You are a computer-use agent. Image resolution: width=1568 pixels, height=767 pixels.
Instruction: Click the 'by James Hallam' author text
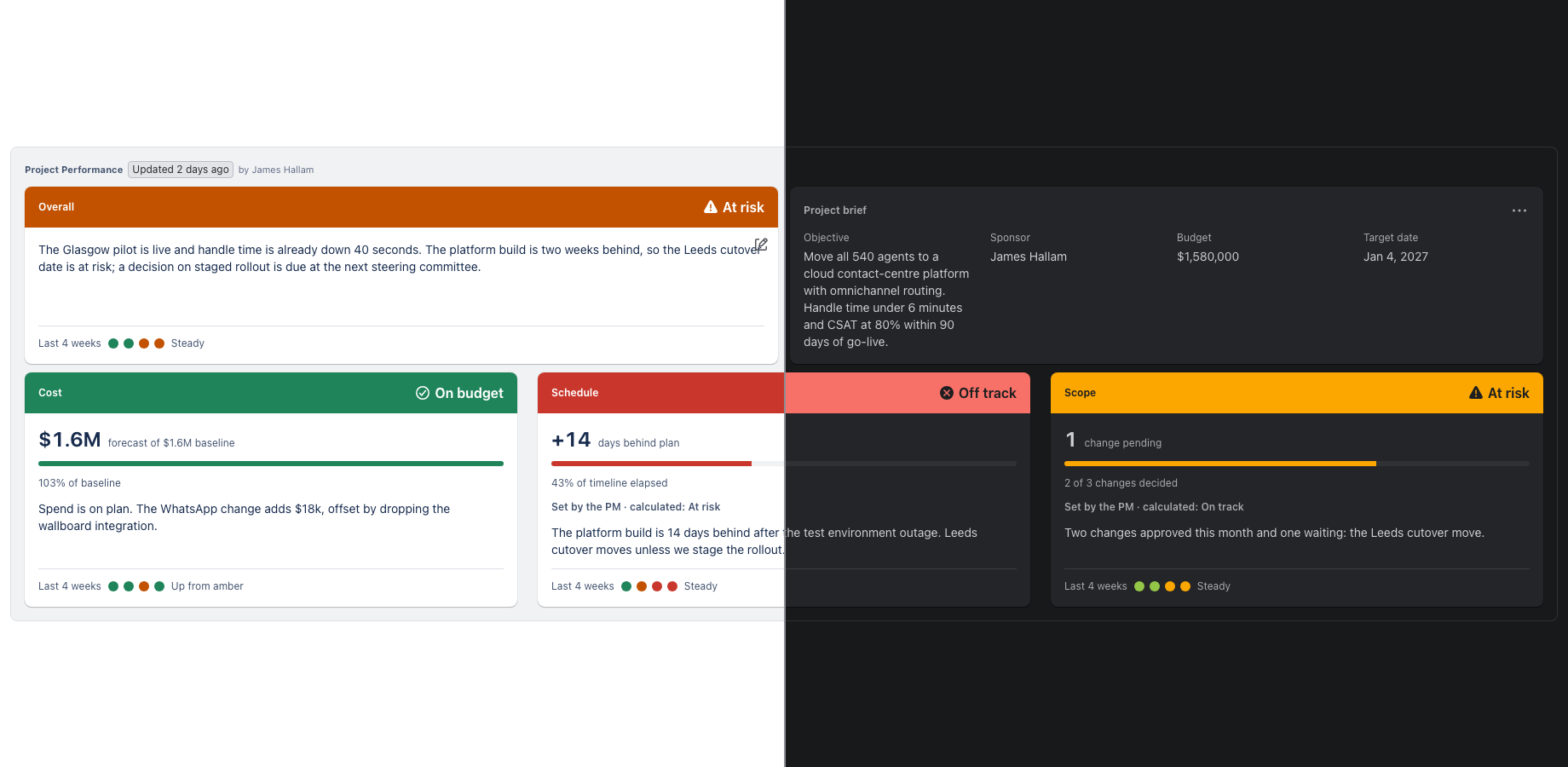(x=276, y=170)
